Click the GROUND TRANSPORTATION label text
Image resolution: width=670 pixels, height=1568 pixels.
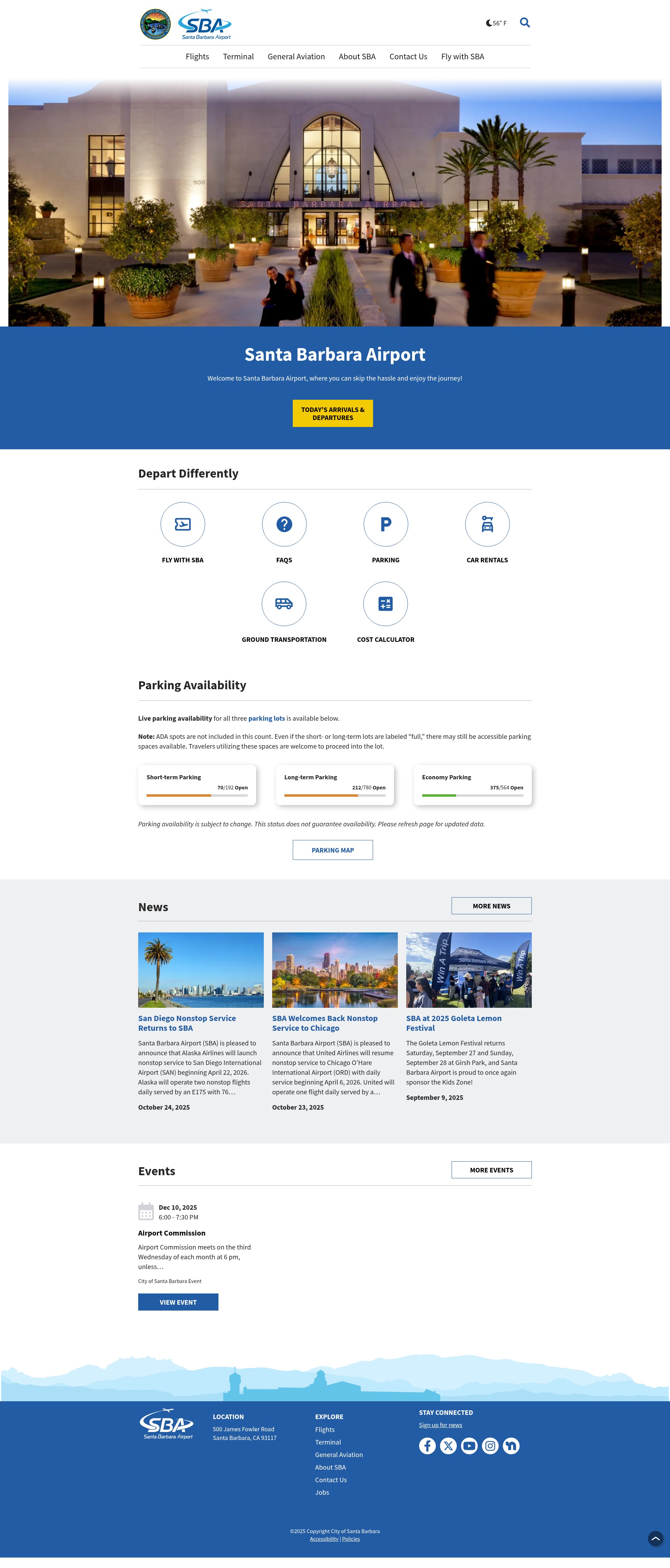[x=284, y=640]
